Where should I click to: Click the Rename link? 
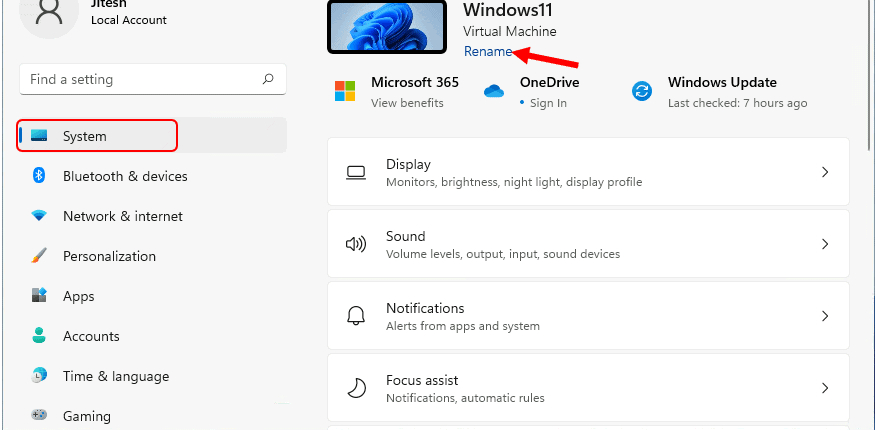(x=488, y=52)
